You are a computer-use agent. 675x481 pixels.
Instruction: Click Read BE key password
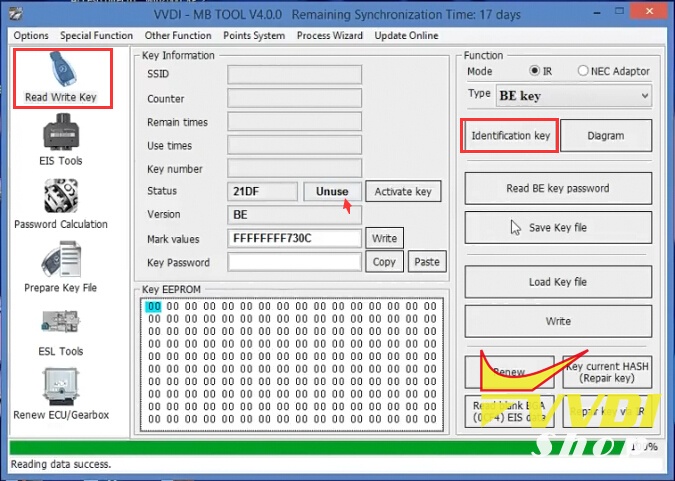pos(558,188)
